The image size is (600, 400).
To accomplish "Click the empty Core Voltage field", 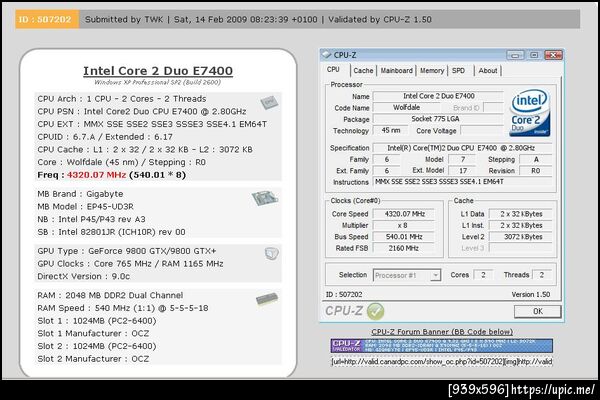I will pos(482,131).
